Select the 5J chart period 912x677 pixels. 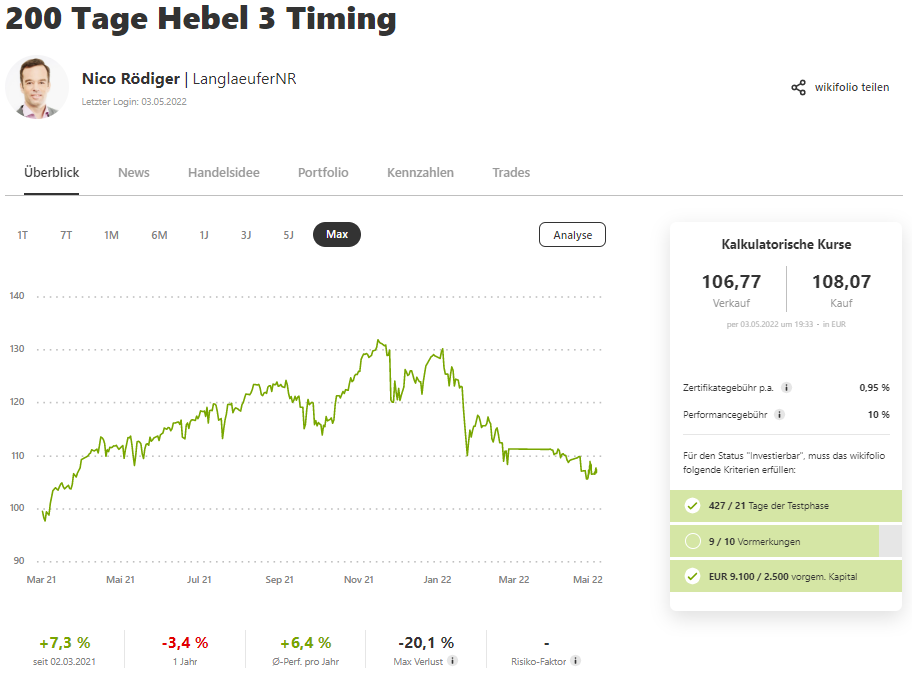tap(288, 235)
